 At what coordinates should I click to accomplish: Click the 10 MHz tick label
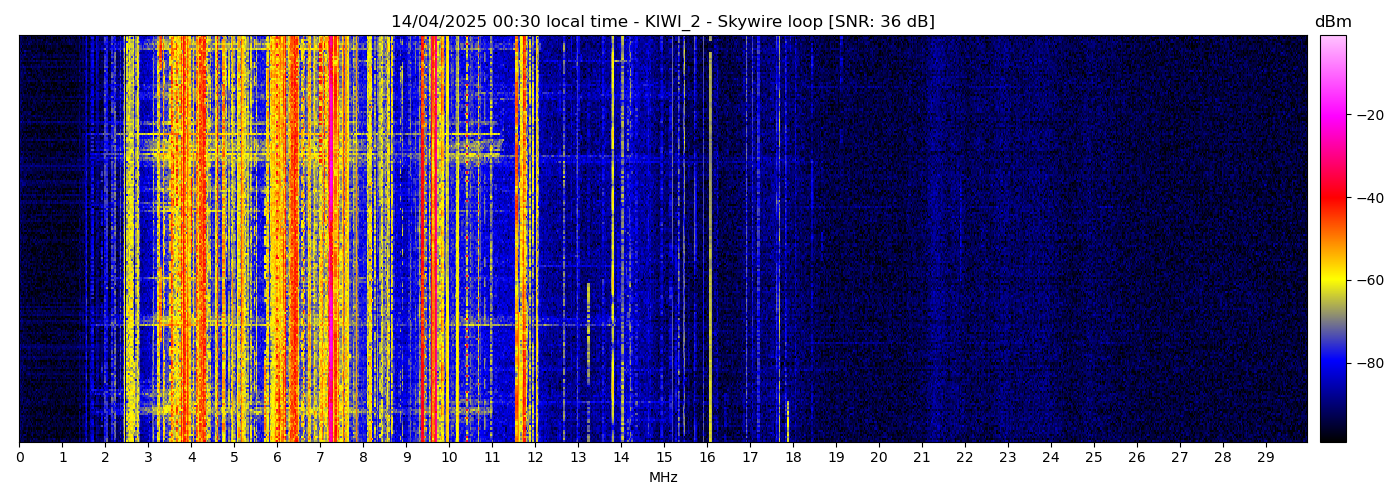(449, 457)
